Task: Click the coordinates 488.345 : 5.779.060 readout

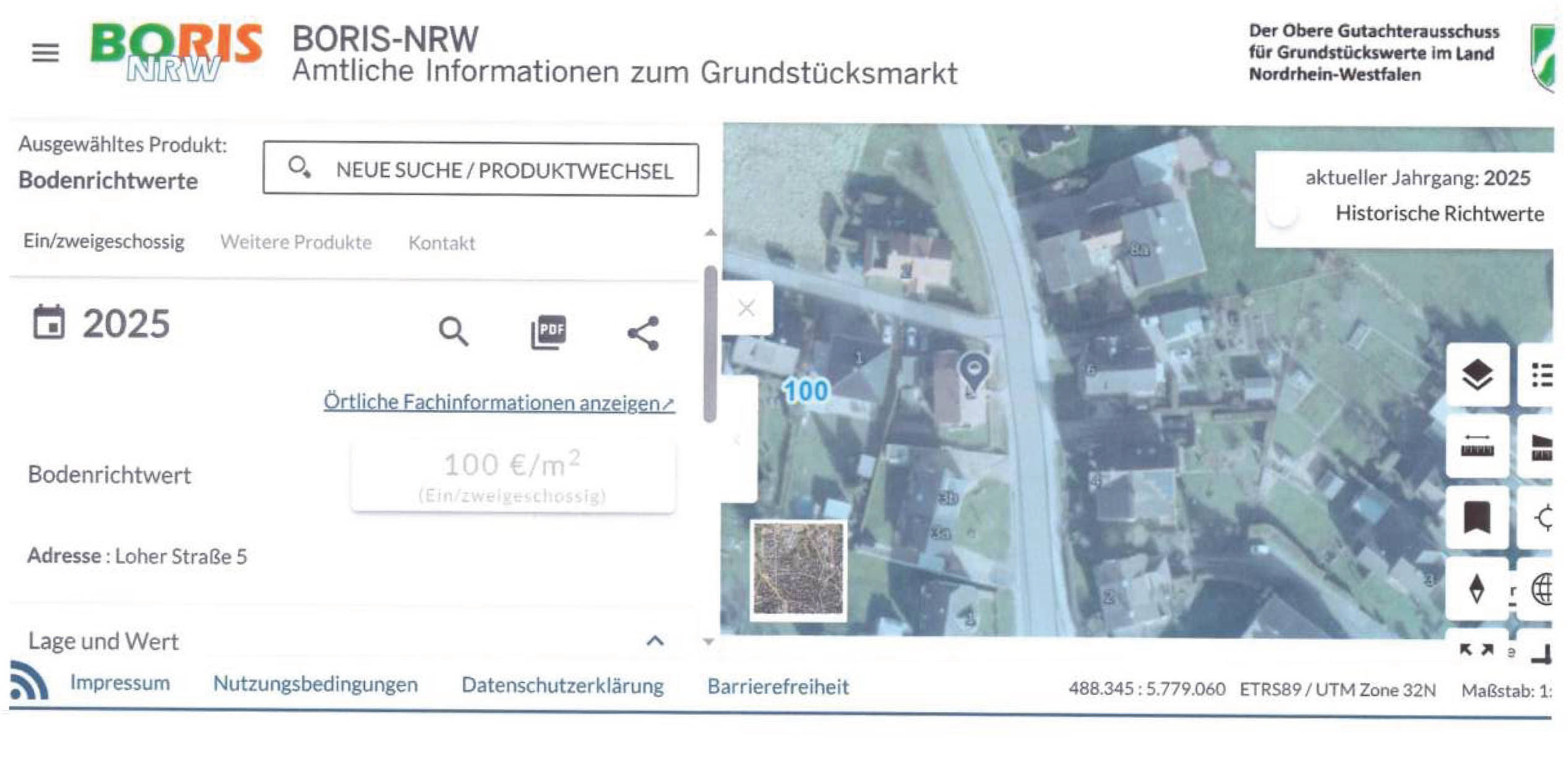Action: (1147, 689)
